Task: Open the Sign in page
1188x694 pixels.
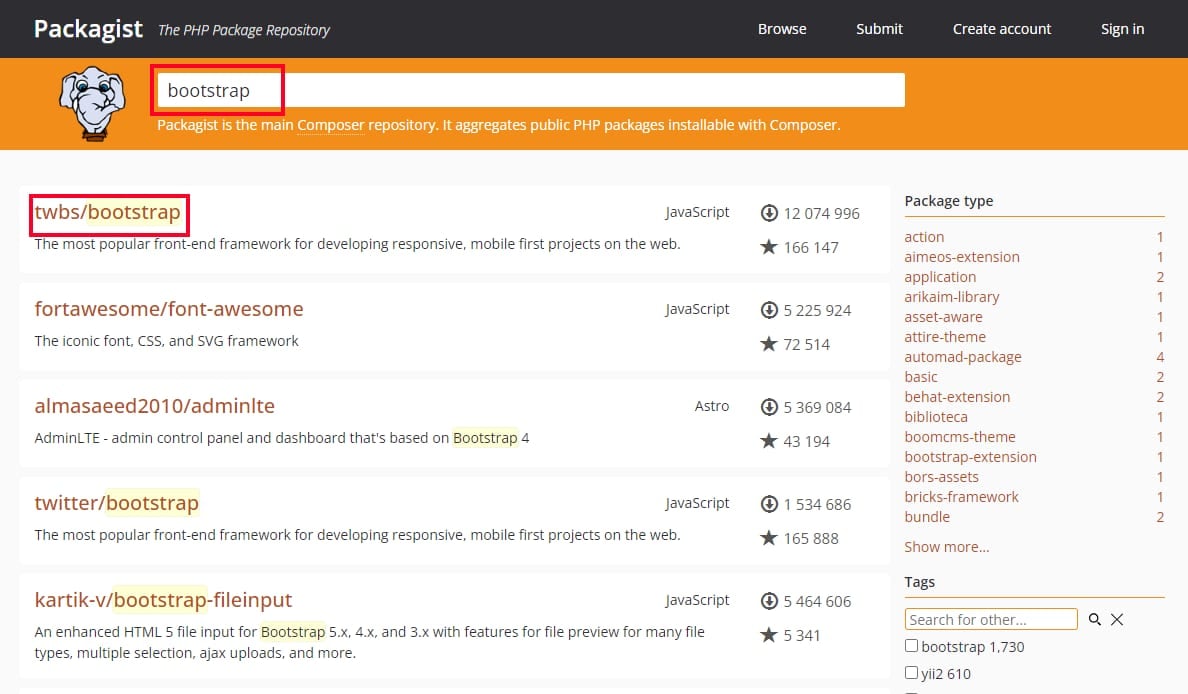Action: [1122, 29]
